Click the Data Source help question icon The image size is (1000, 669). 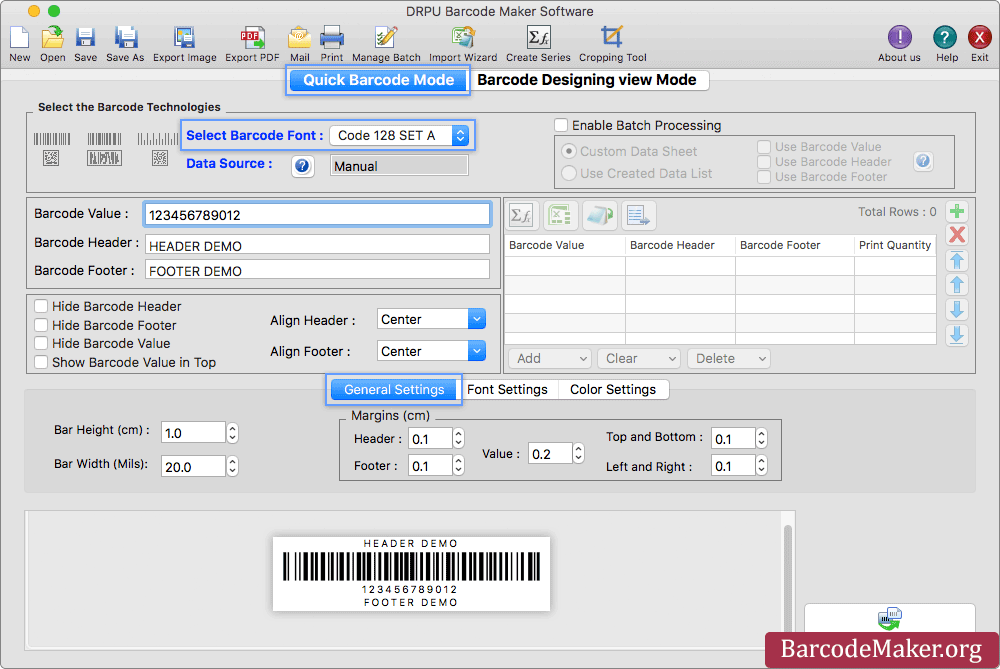302,166
